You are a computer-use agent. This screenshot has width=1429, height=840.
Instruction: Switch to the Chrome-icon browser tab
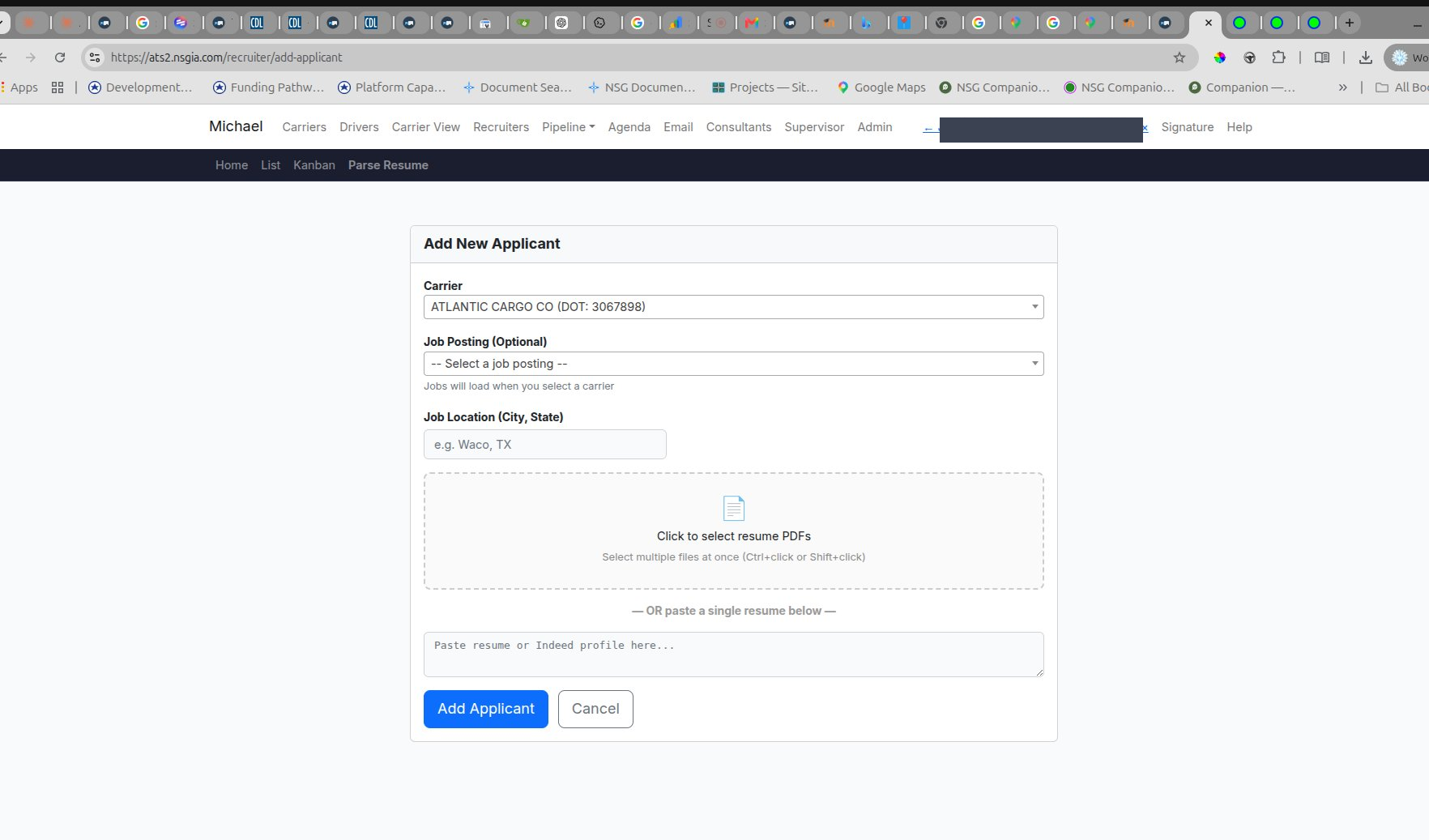pyautogui.click(x=941, y=23)
